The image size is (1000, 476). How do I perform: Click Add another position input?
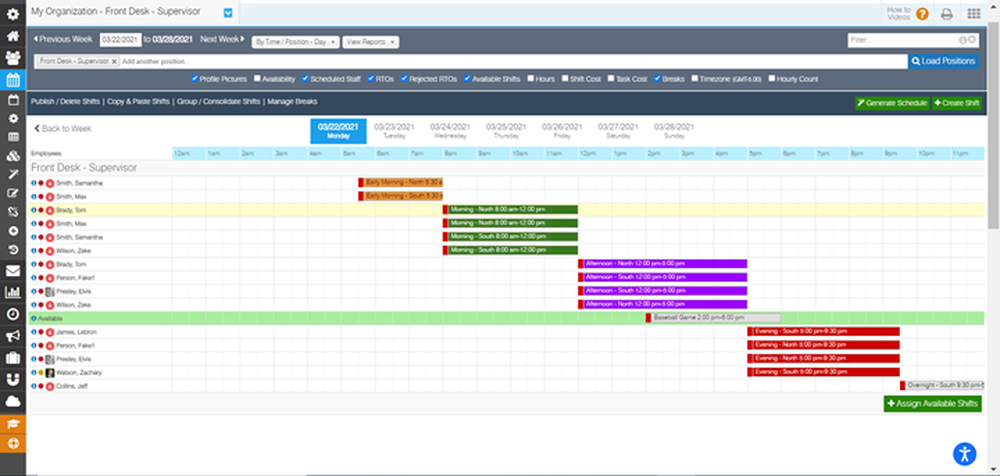(156, 61)
